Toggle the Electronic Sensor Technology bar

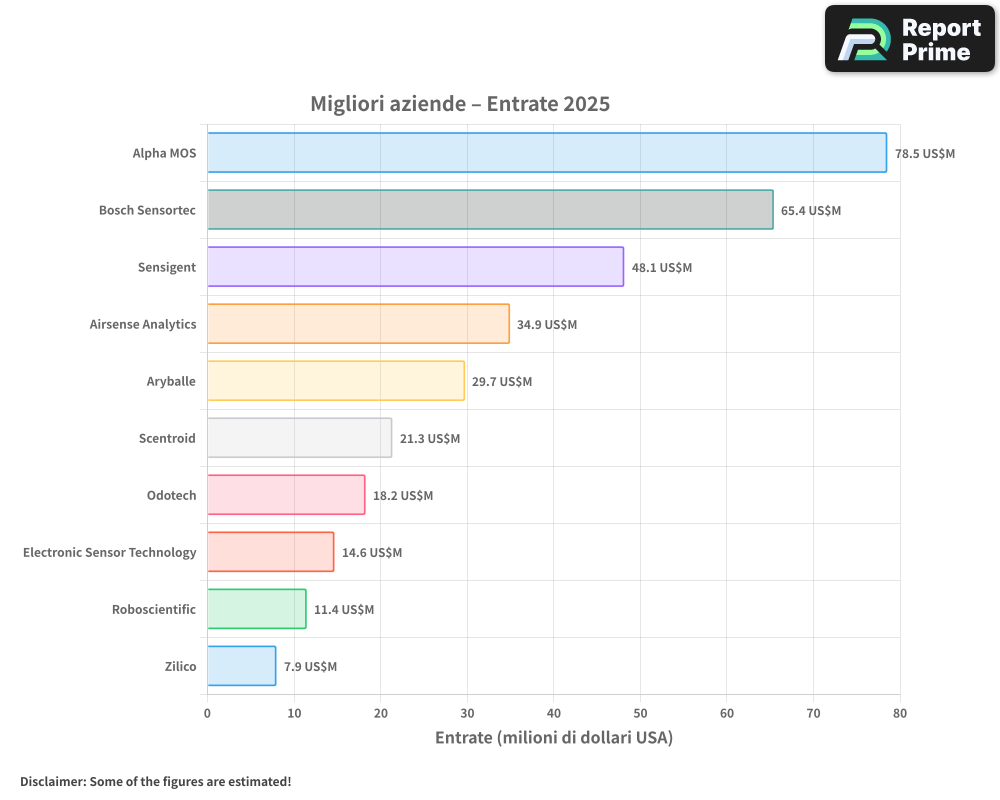[270, 552]
